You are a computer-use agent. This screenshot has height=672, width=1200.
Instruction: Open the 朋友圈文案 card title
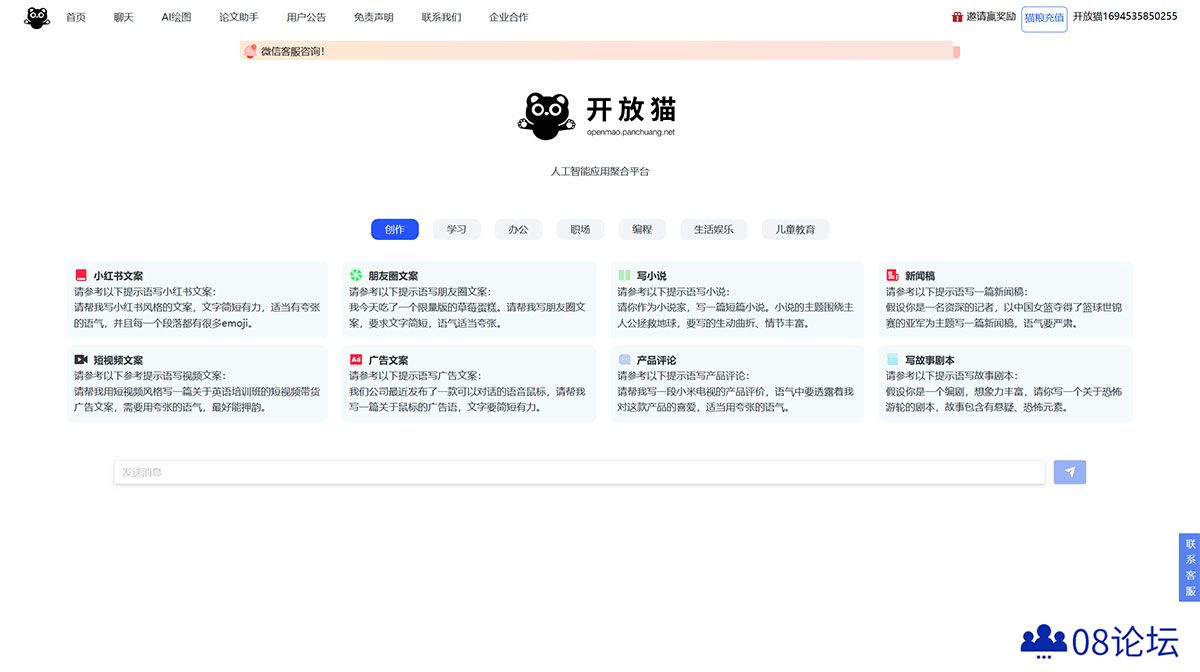(x=393, y=276)
